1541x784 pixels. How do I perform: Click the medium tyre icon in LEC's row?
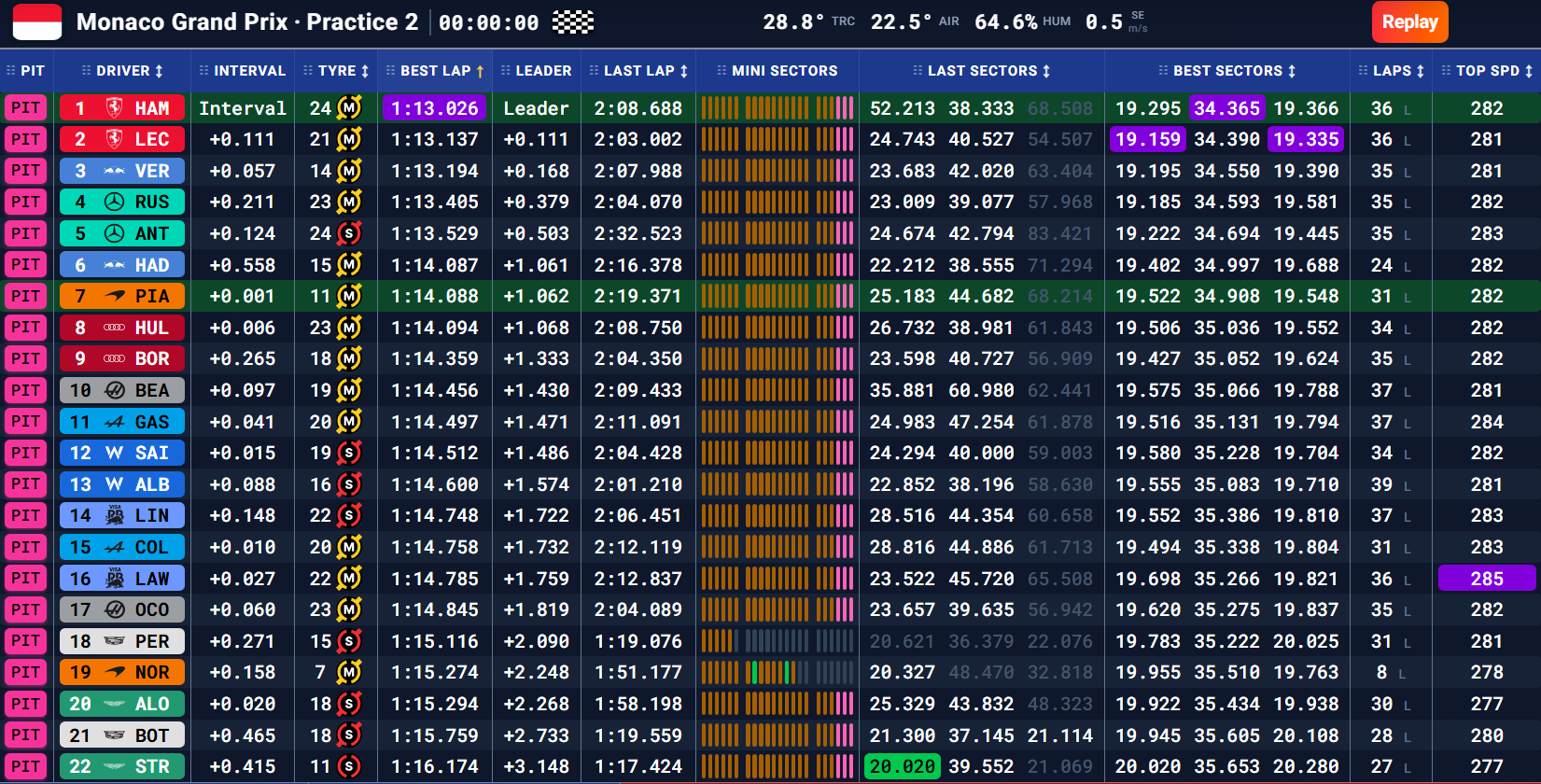point(349,140)
